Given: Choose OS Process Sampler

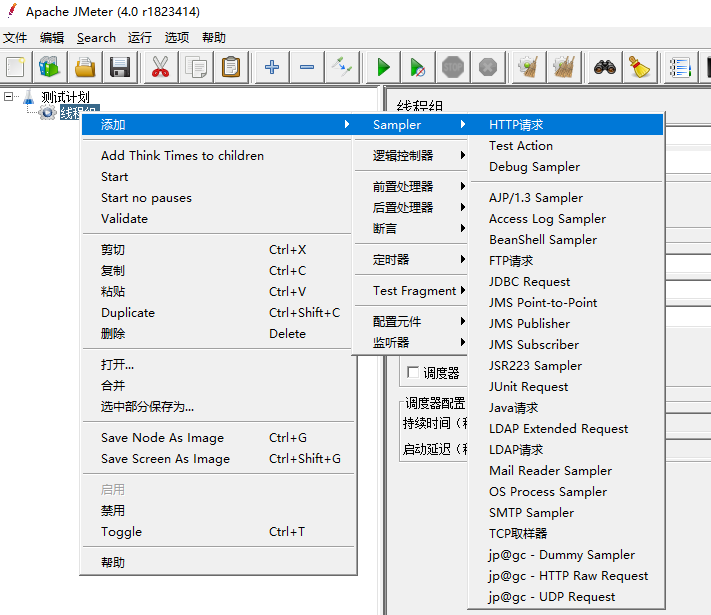Looking at the screenshot, I should (566, 492).
